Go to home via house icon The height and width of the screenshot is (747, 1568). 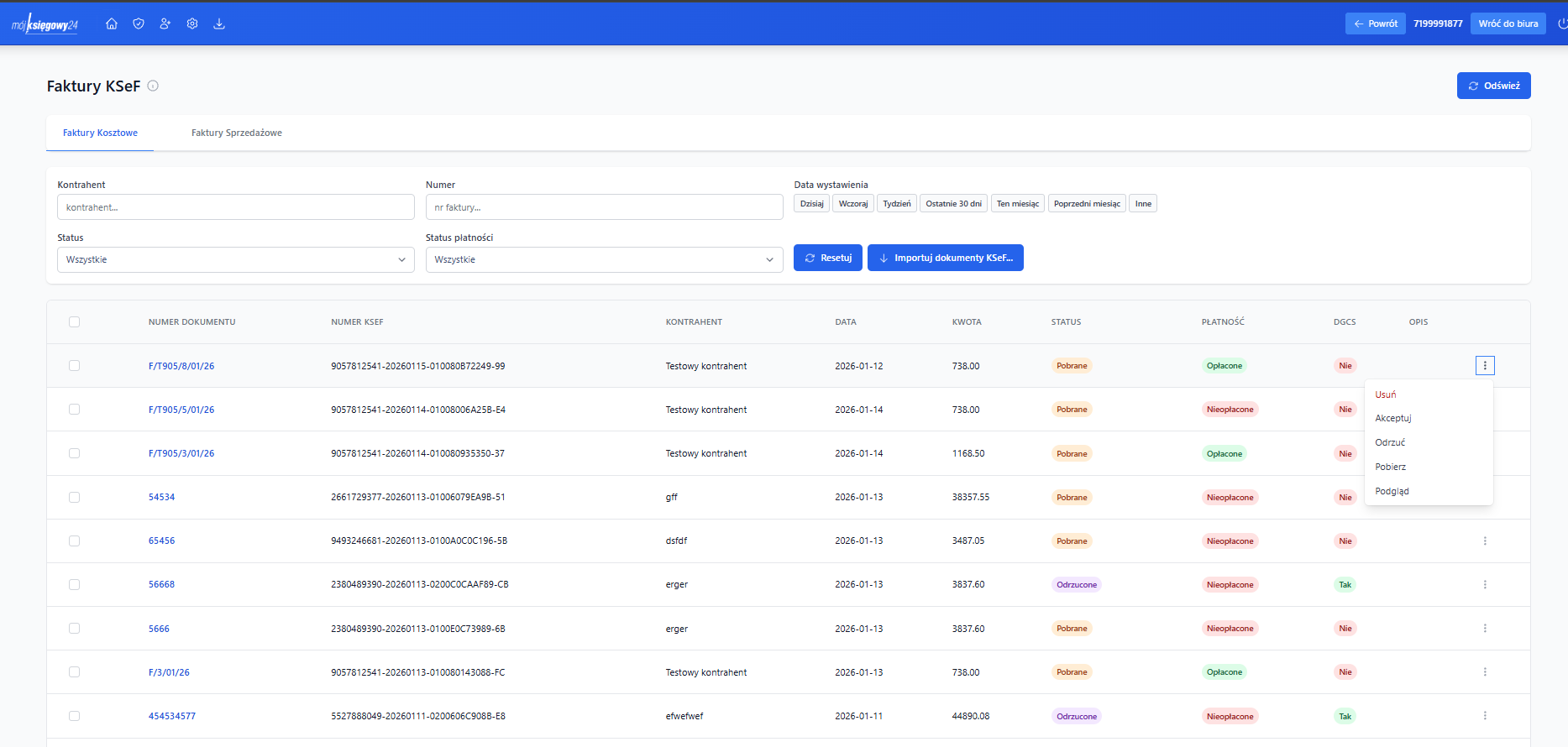tap(112, 24)
